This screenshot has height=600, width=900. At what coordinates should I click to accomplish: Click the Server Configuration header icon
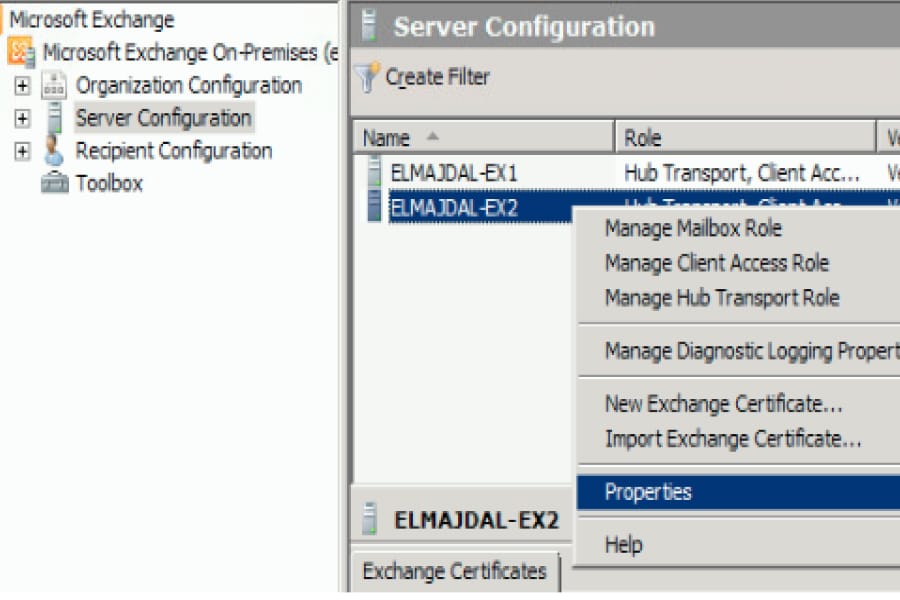click(370, 26)
